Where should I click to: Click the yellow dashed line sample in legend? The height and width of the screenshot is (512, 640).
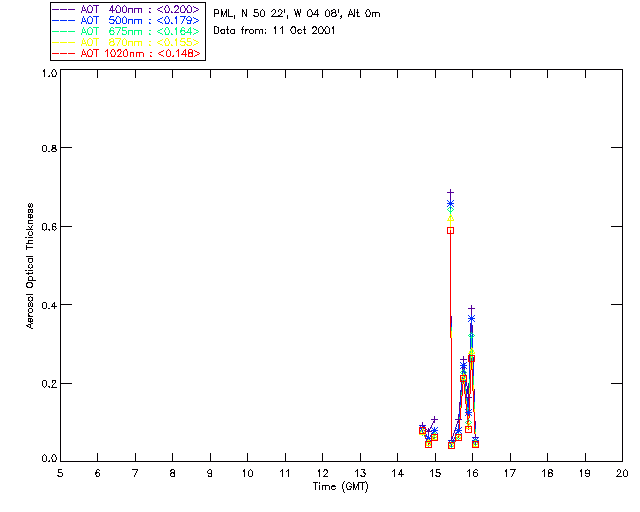click(64, 42)
